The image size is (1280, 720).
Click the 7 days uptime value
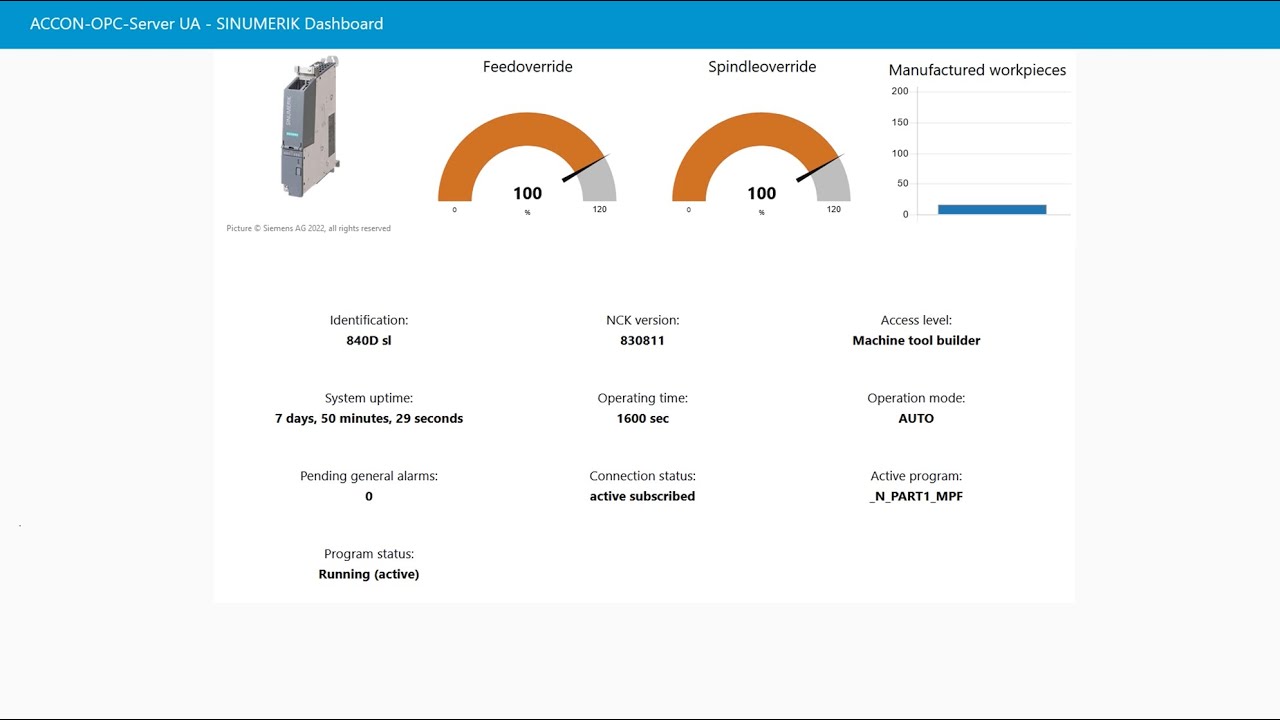pos(369,419)
